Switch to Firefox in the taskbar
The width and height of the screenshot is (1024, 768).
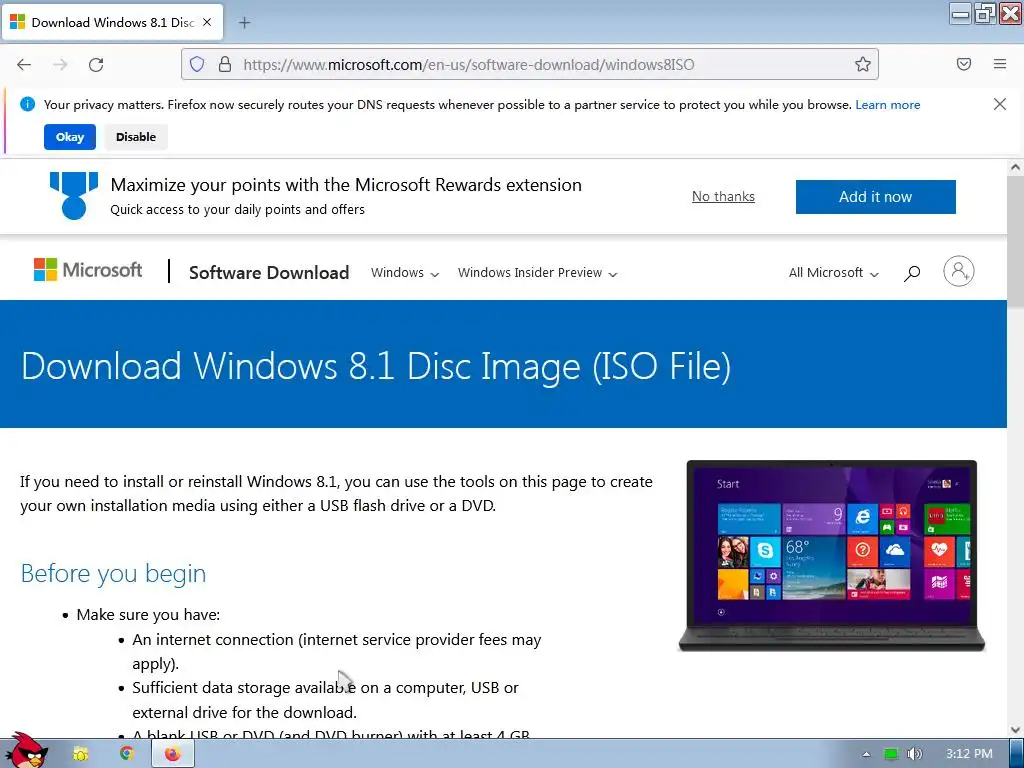click(x=172, y=754)
